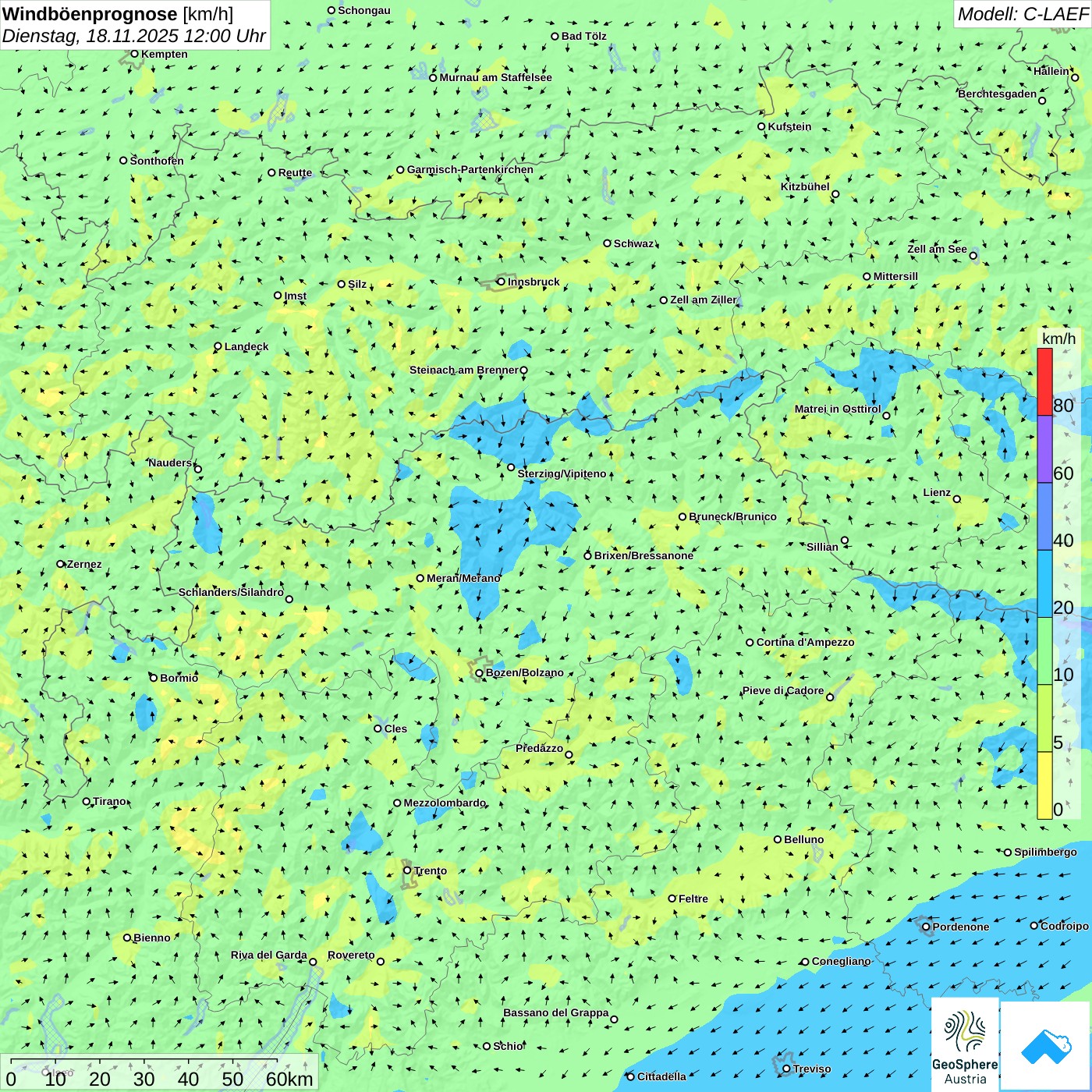Screen dimensions: 1092x1092
Task: Click the Innsbruck city marker
Action: (501, 282)
